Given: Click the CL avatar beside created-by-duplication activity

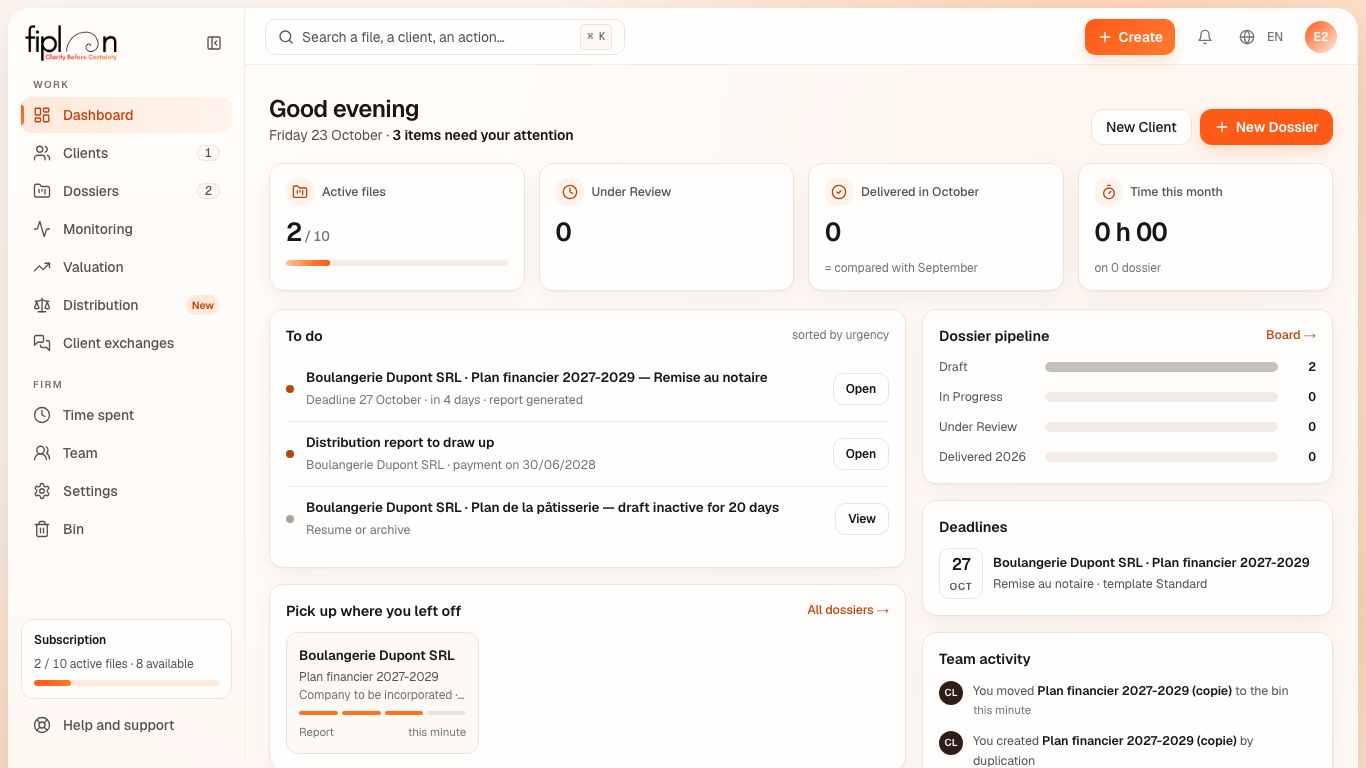Looking at the screenshot, I should pos(951,742).
